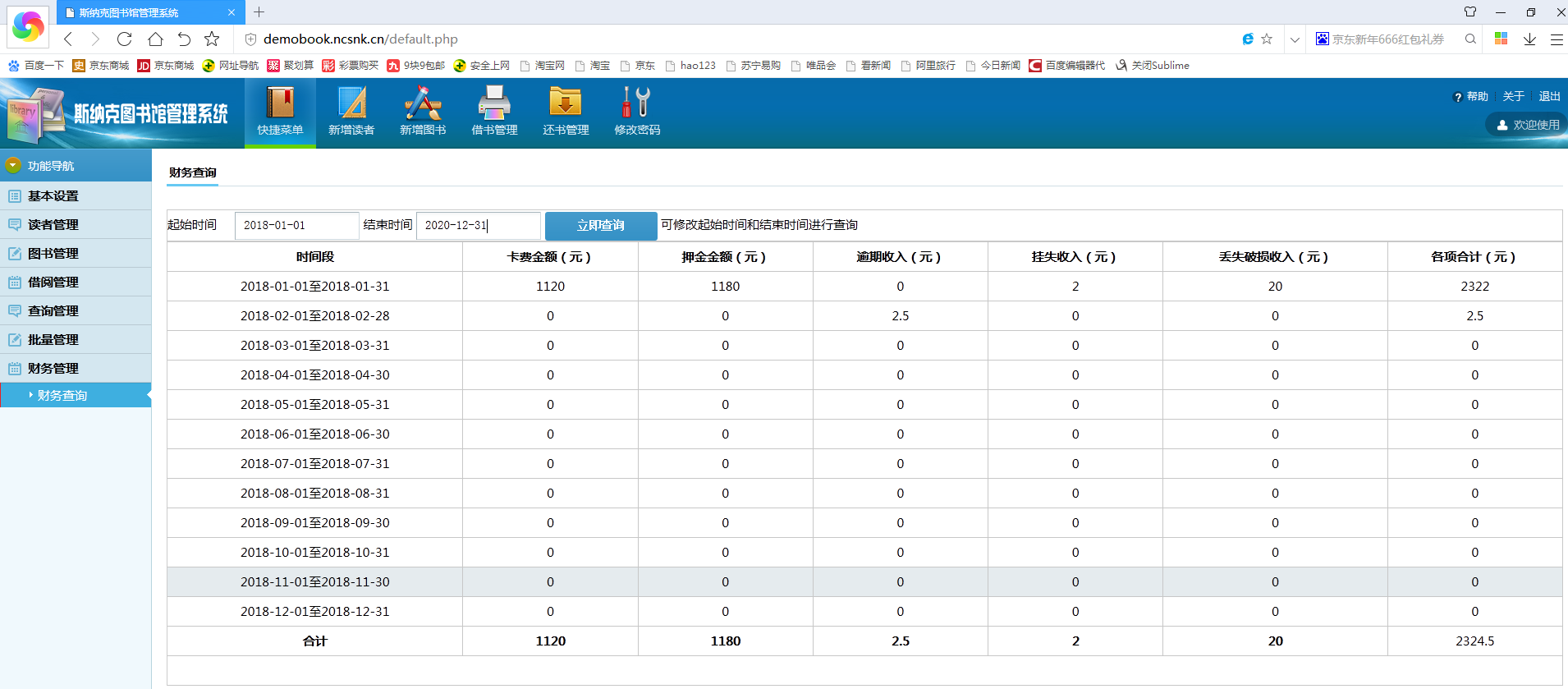Expand the 读者管理 sidebar section

(x=53, y=225)
